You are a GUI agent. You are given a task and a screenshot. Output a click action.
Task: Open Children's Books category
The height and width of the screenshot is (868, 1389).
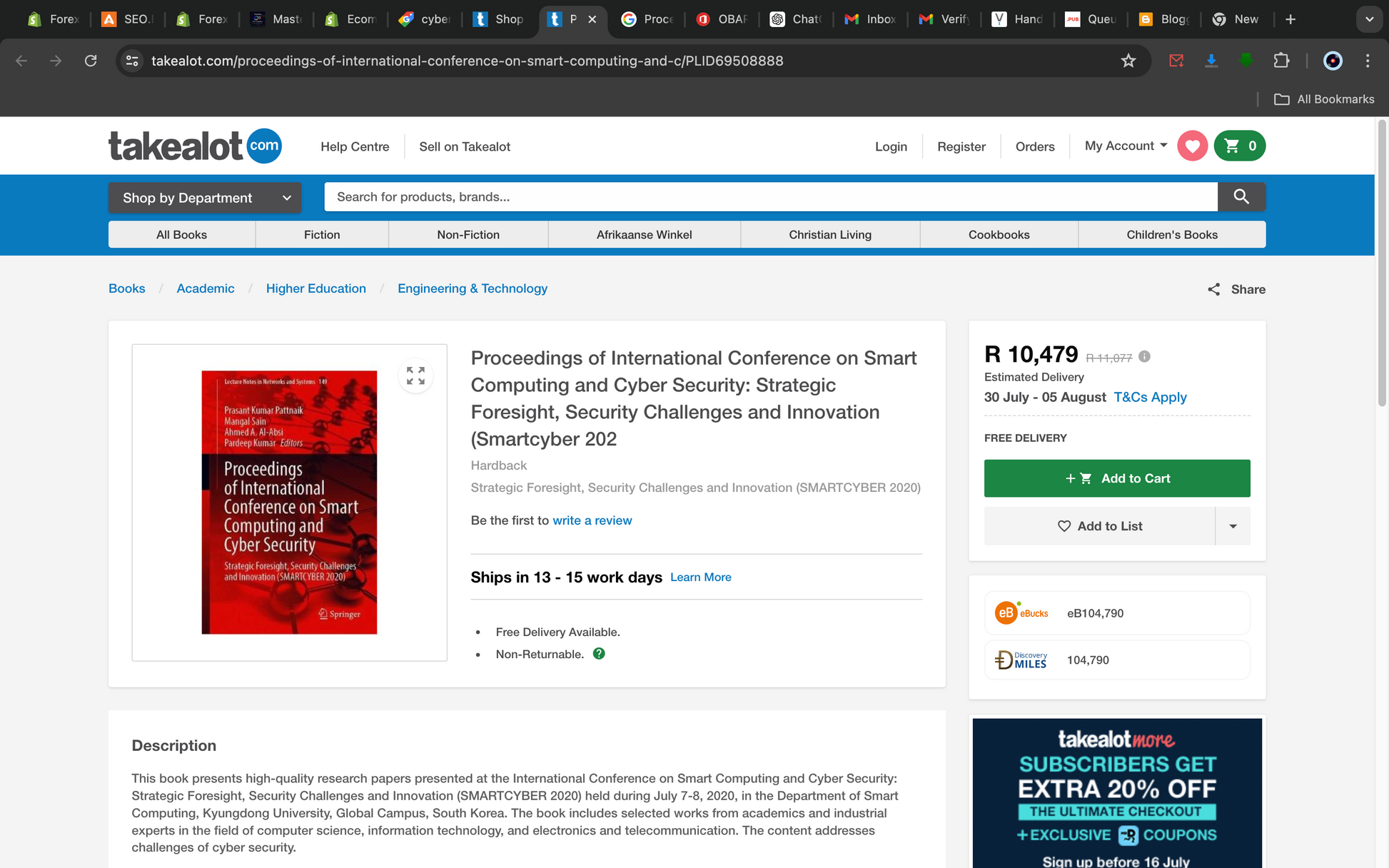coord(1172,235)
